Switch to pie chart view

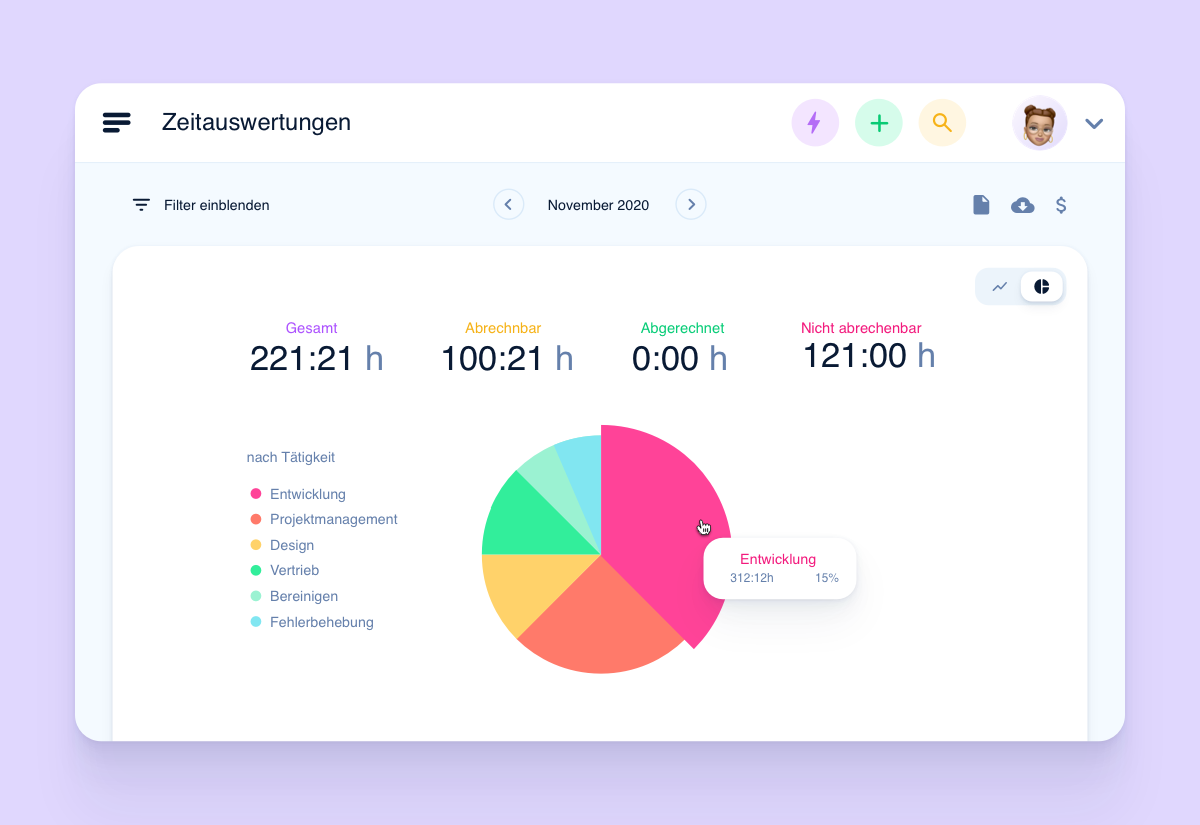[x=1041, y=286]
